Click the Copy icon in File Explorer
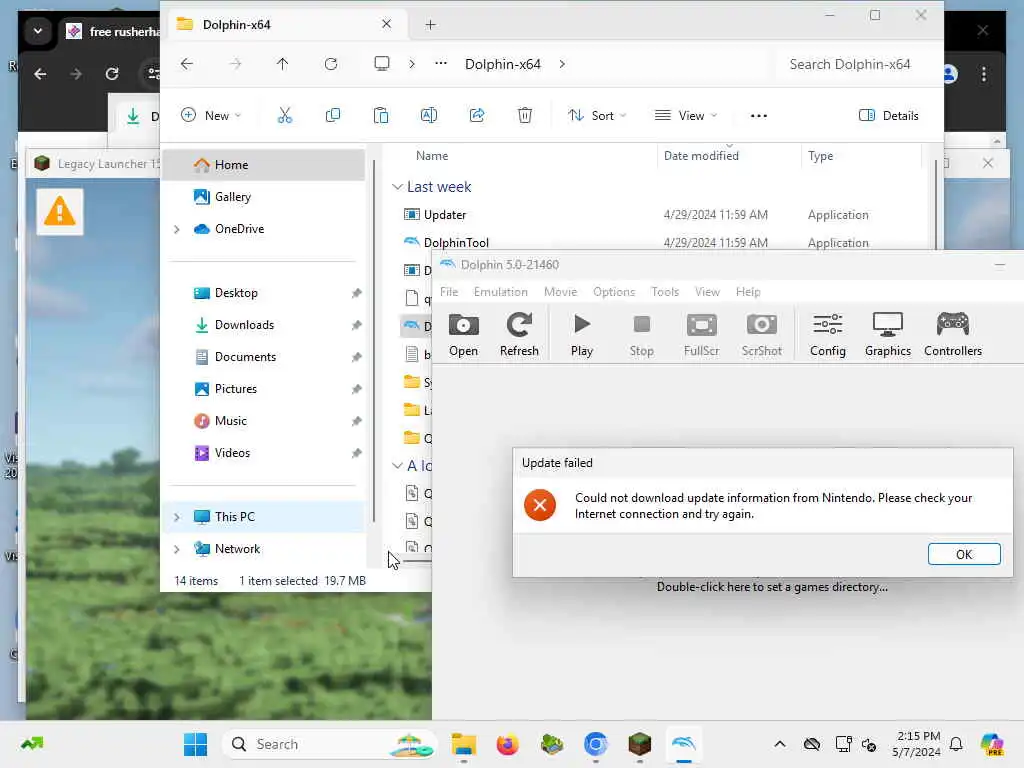This screenshot has height=768, width=1024. [332, 116]
